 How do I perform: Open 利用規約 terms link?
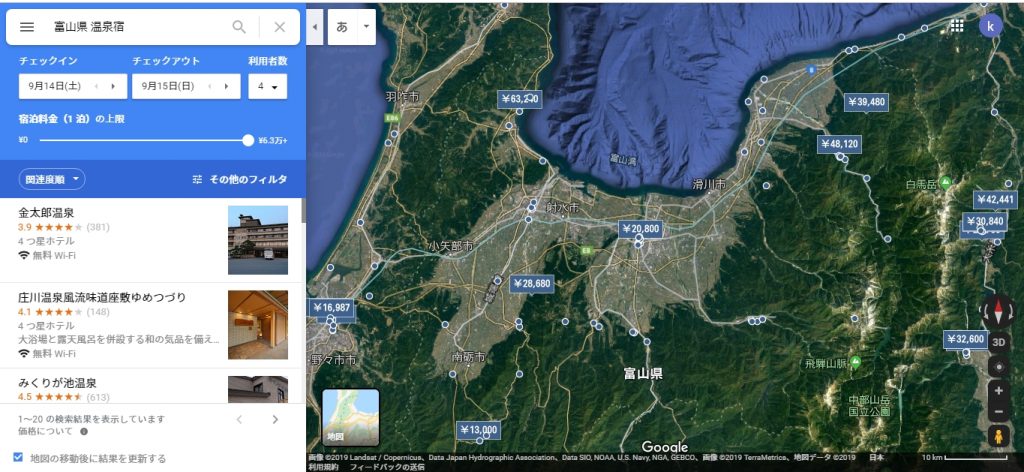pyautogui.click(x=323, y=467)
